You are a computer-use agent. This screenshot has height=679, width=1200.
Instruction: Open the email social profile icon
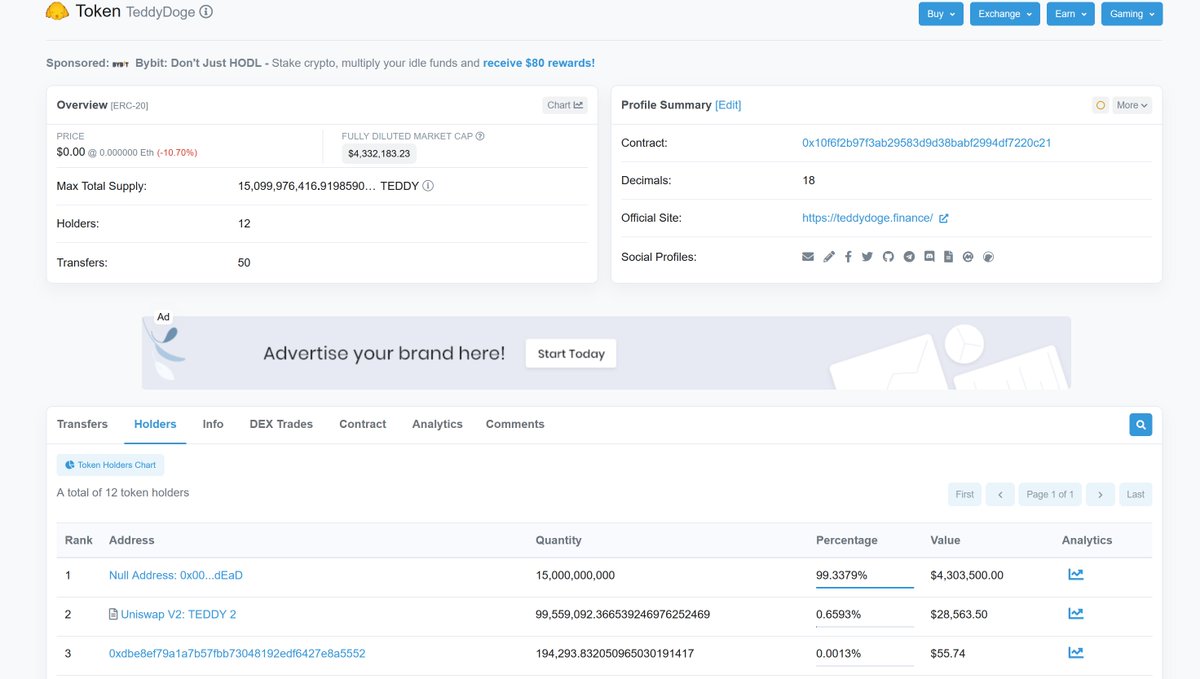coord(808,257)
